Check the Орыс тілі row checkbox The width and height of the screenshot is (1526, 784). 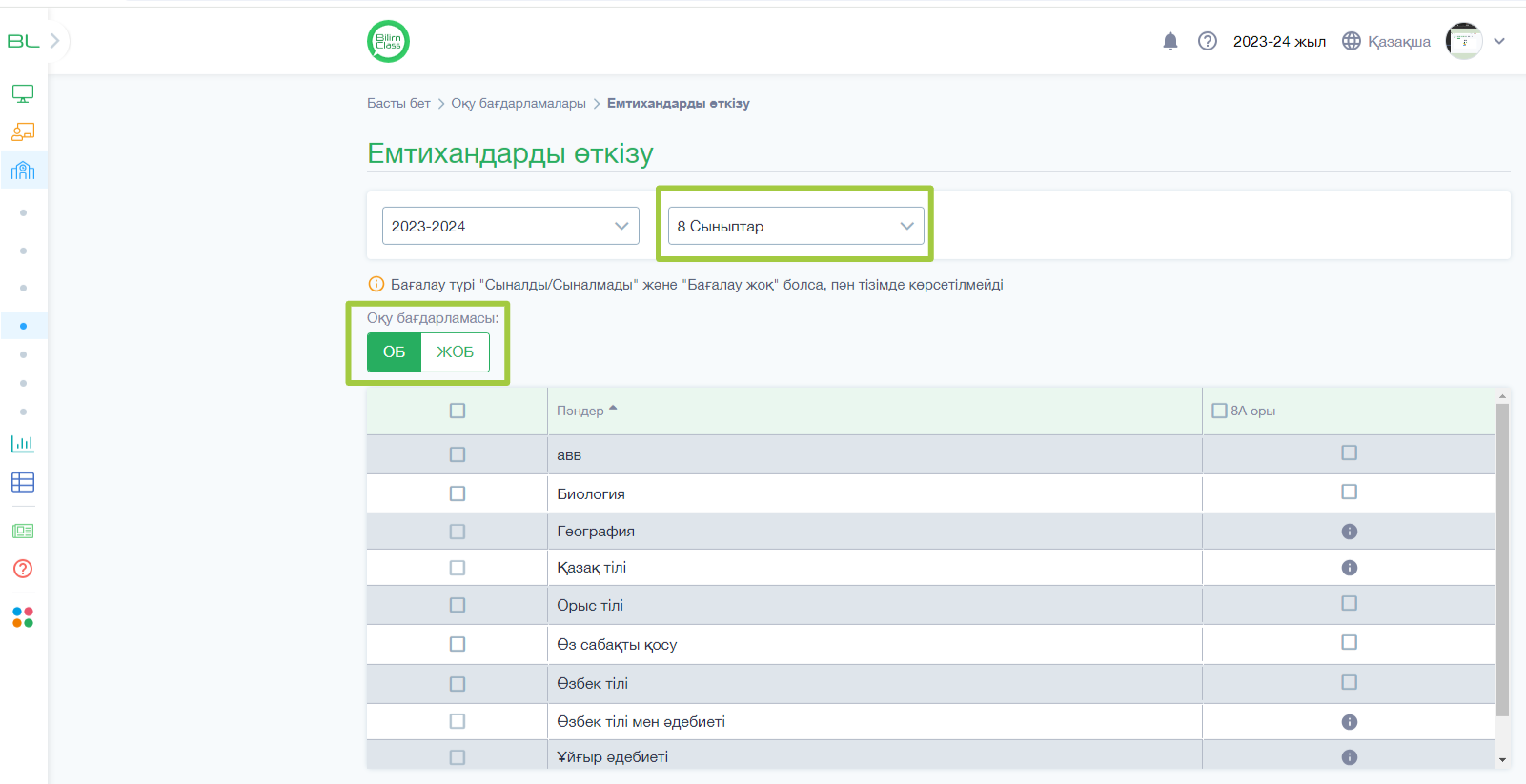pos(458,605)
